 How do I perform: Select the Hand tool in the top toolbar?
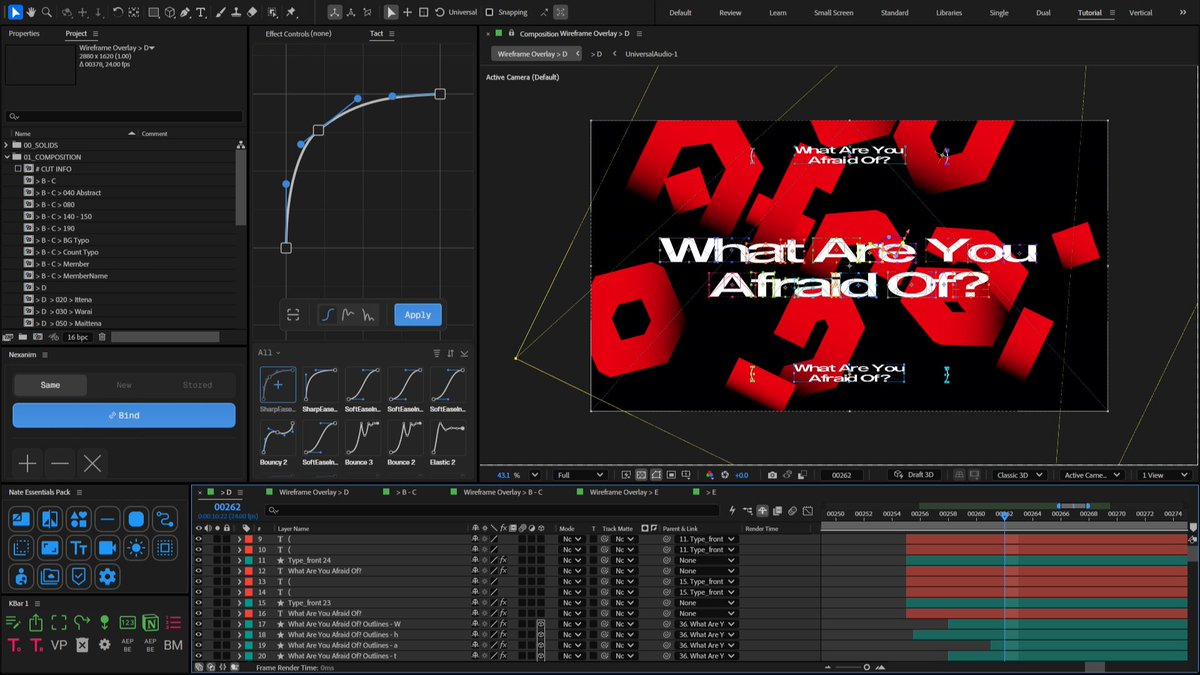(x=31, y=12)
